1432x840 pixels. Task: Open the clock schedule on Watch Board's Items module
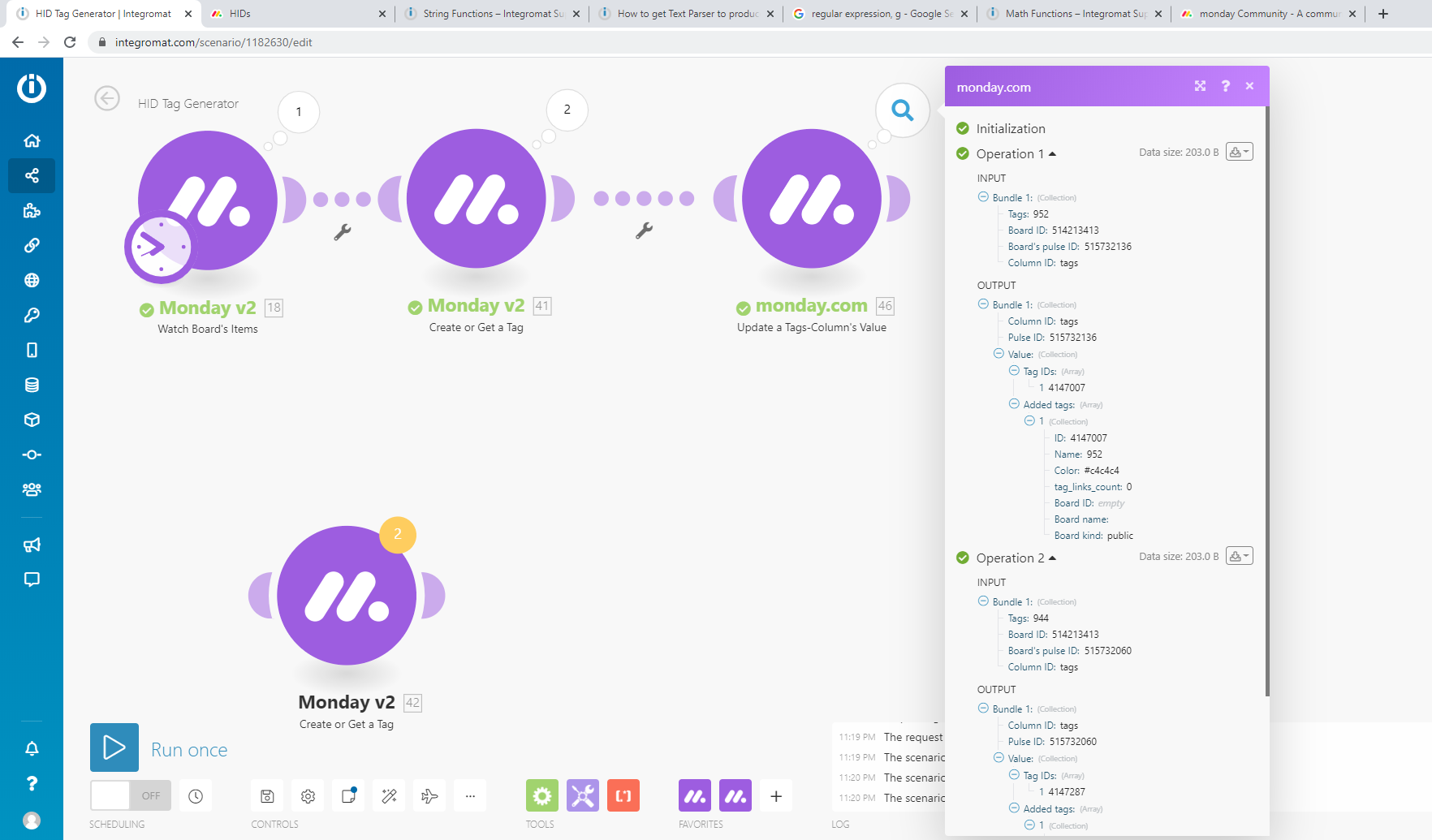pos(160,247)
